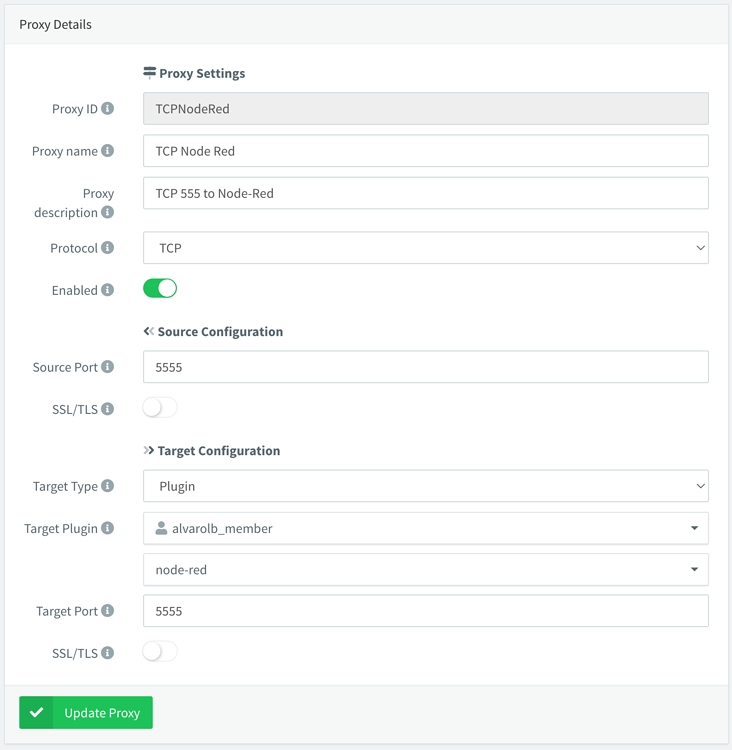Click the info icon next to Proxy ID

[x=107, y=109]
